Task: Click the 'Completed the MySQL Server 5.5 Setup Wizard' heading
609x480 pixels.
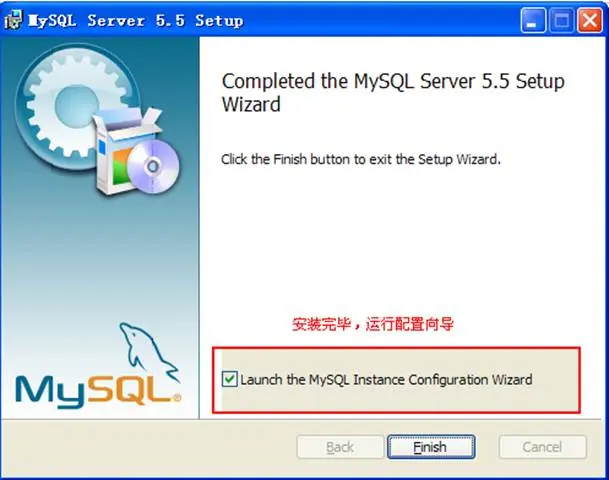Action: 393,93
